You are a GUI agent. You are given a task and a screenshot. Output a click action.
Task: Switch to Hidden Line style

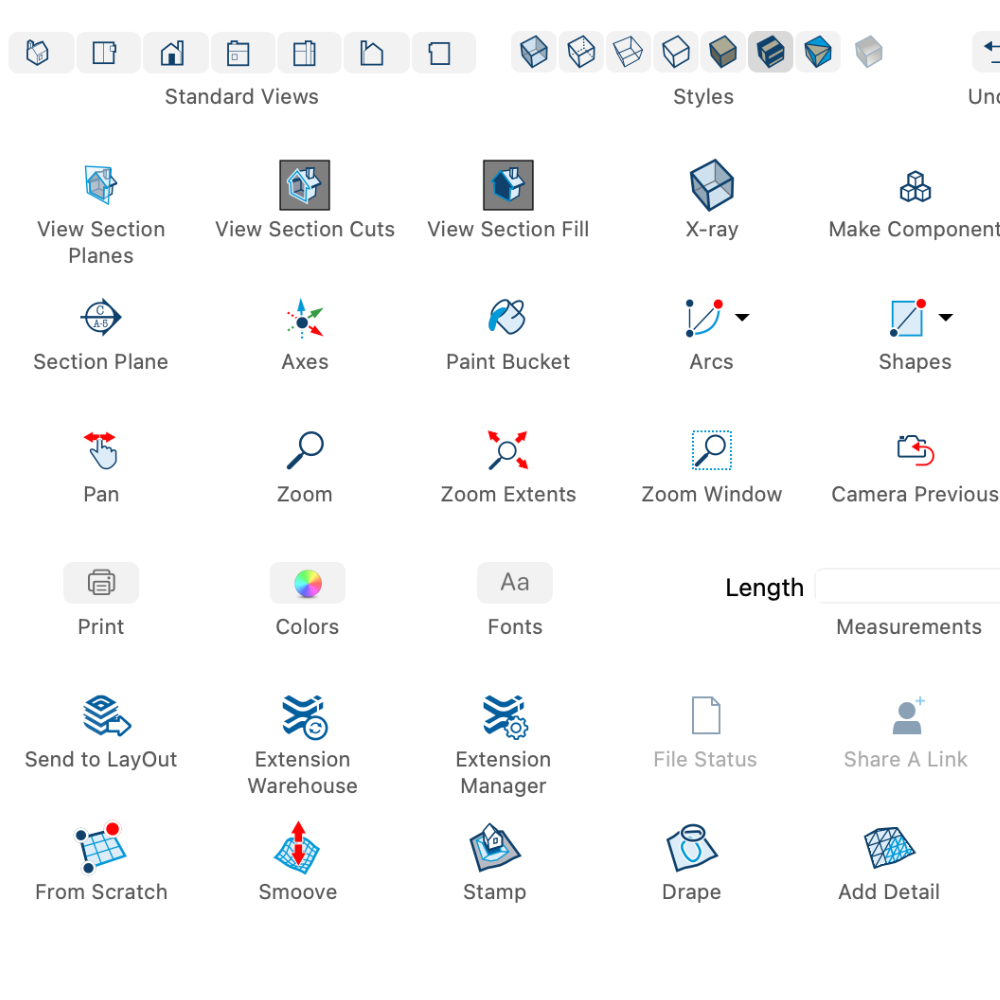click(x=676, y=52)
